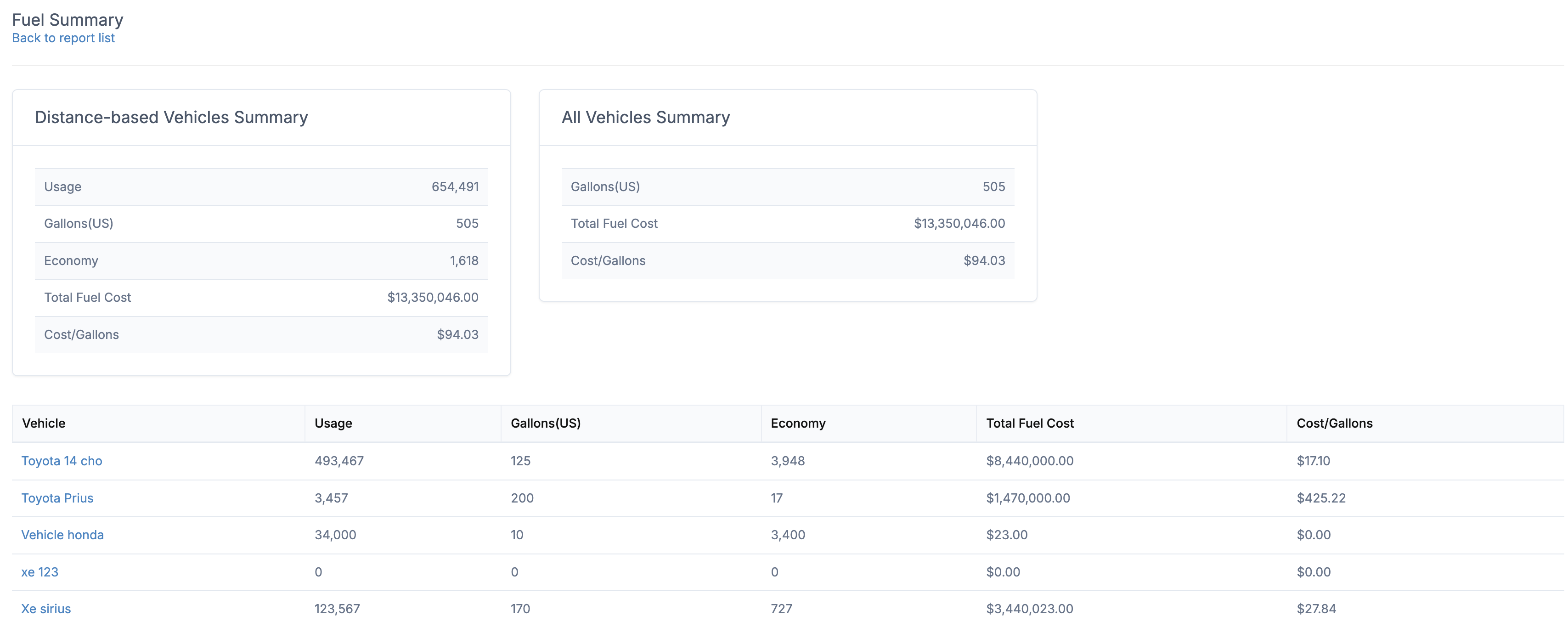Click the 123,567 usage cell for Xe sirius
Image resolution: width=1568 pixels, height=644 pixels.
[x=337, y=609]
